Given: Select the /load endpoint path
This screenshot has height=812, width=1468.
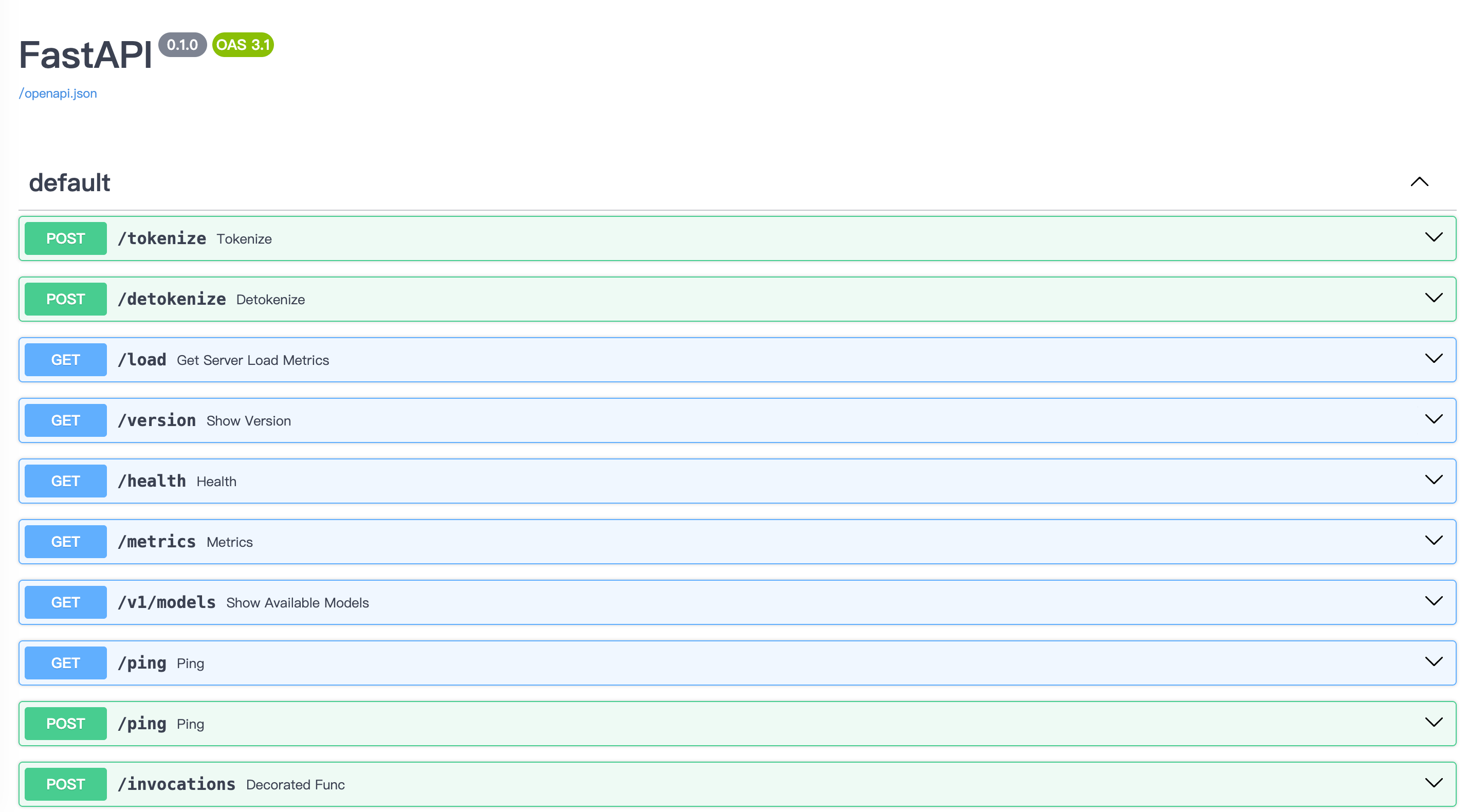Looking at the screenshot, I should tap(142, 360).
